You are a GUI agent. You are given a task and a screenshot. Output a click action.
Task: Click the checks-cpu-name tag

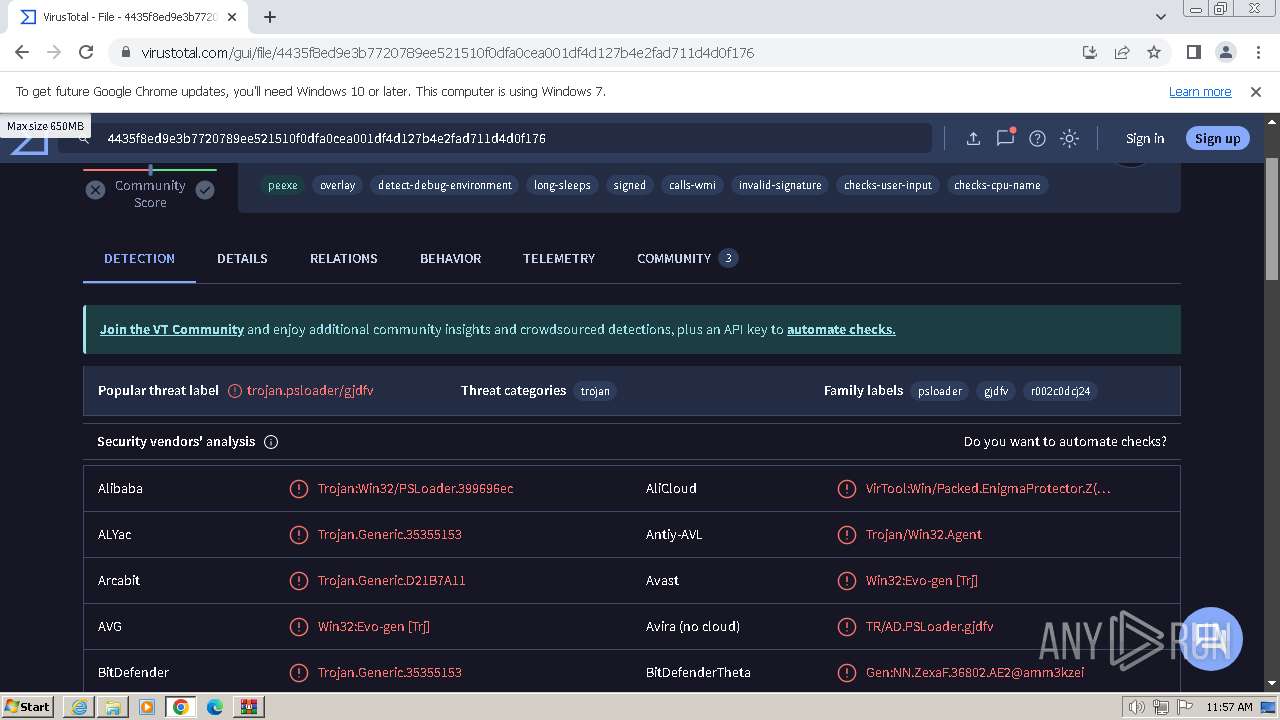click(997, 185)
